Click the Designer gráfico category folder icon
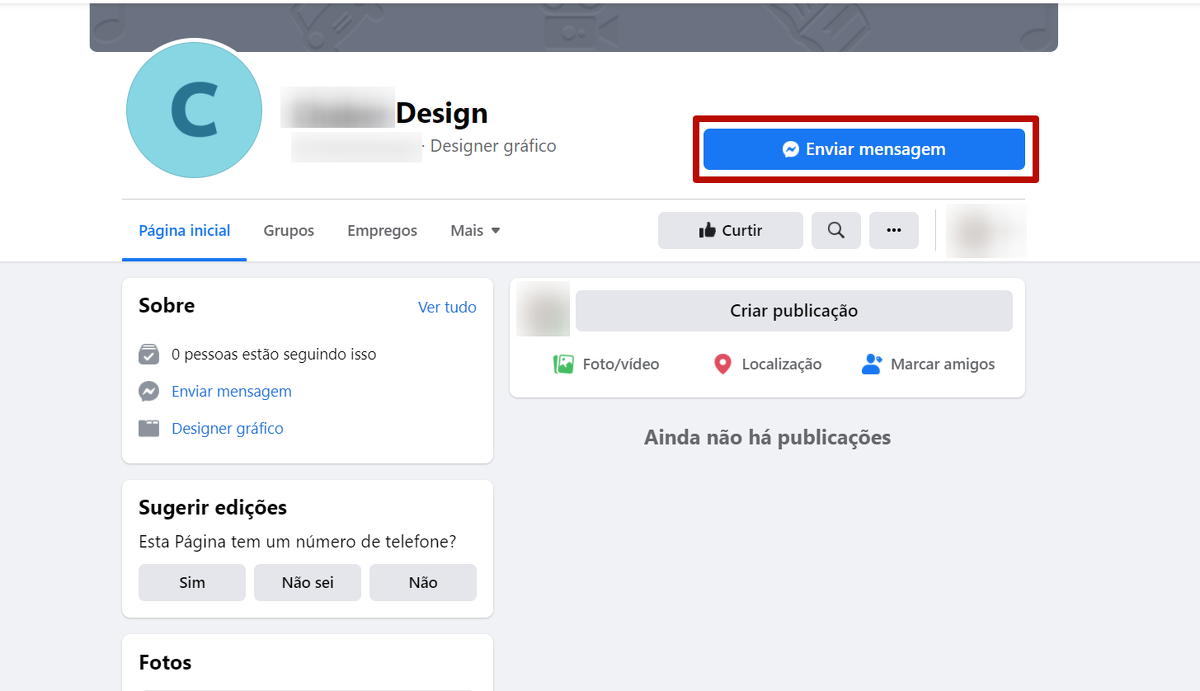Screen dimensions: 1200x691 (x=149, y=428)
